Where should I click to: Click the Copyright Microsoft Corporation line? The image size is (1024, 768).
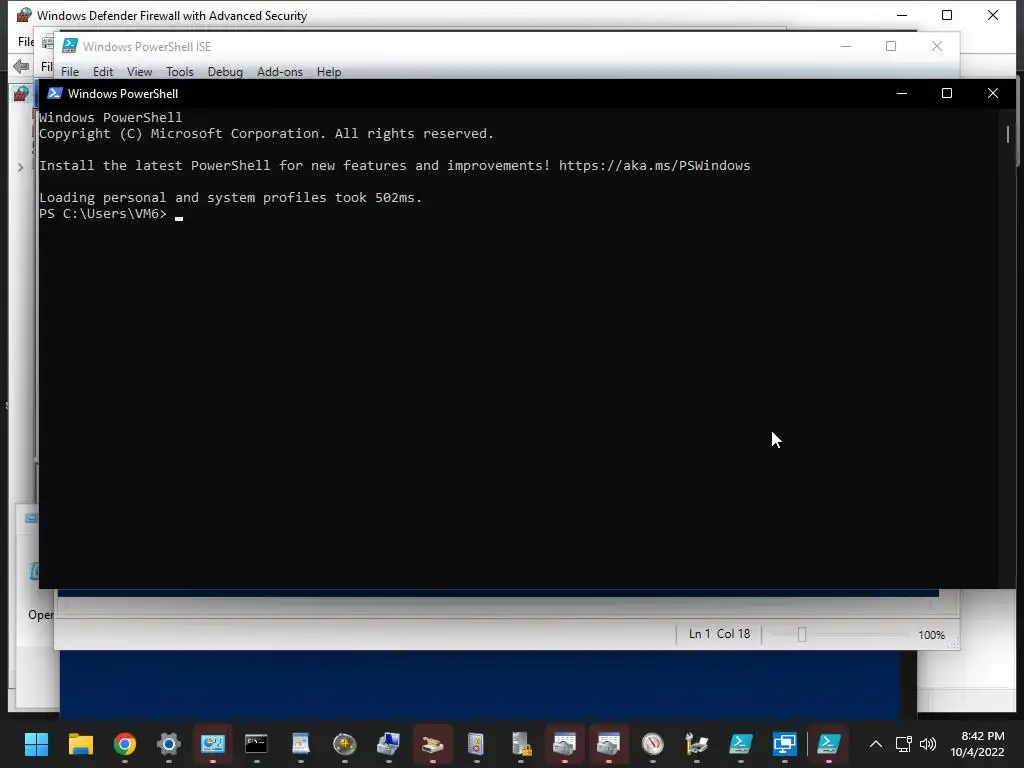pyautogui.click(x=266, y=133)
